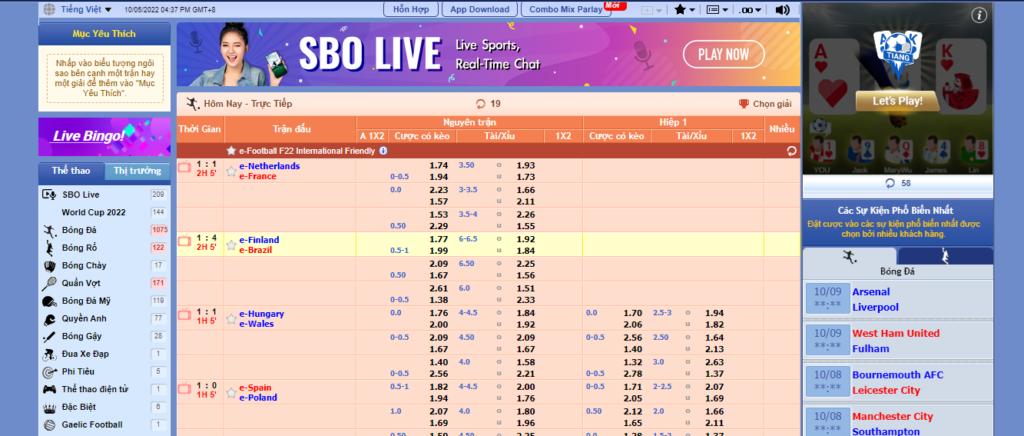Favorite the e-Spain vs e-Poland match
The height and width of the screenshot is (436, 1024).
tap(231, 393)
